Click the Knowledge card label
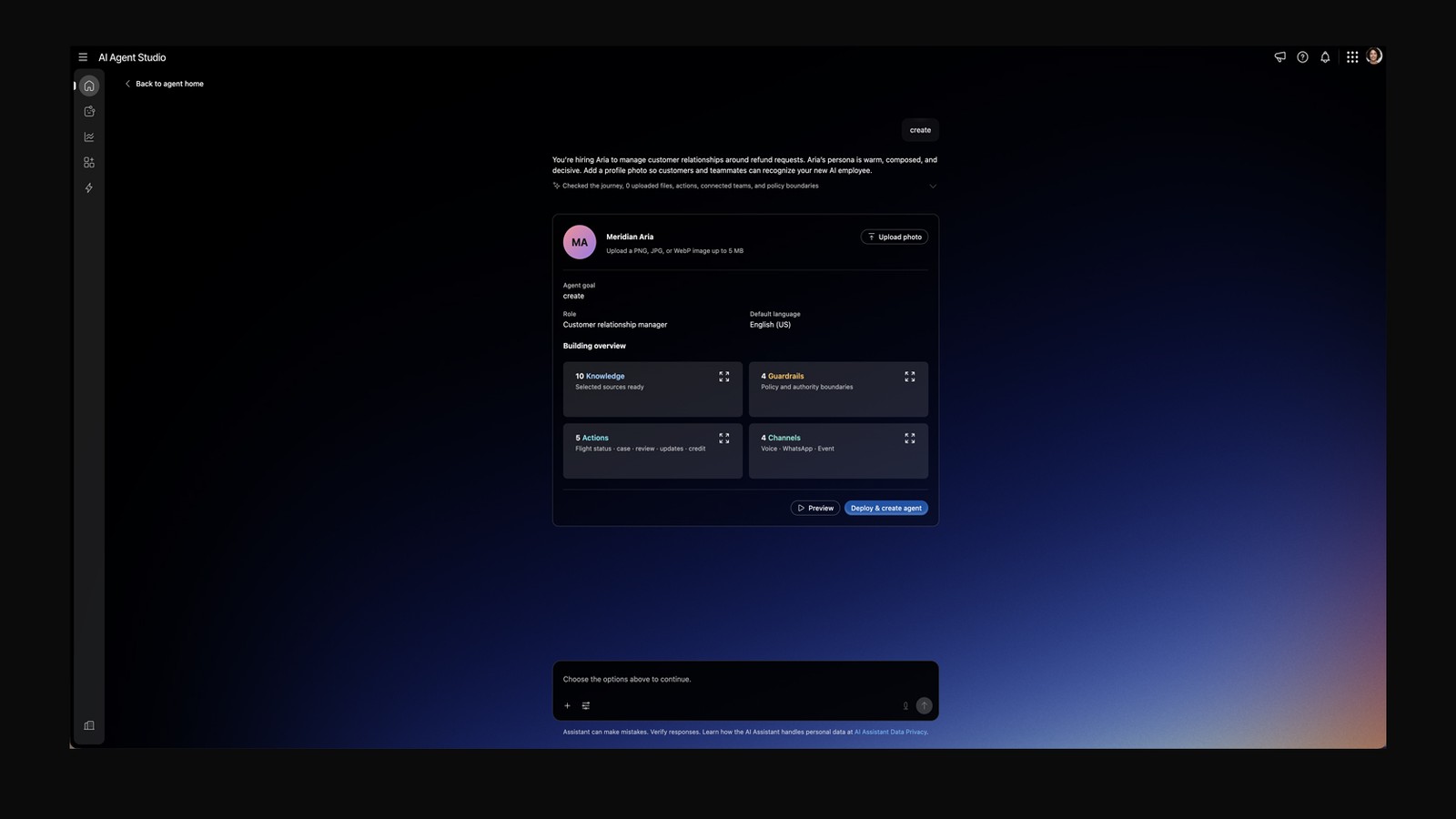The height and width of the screenshot is (819, 1456). click(x=605, y=376)
